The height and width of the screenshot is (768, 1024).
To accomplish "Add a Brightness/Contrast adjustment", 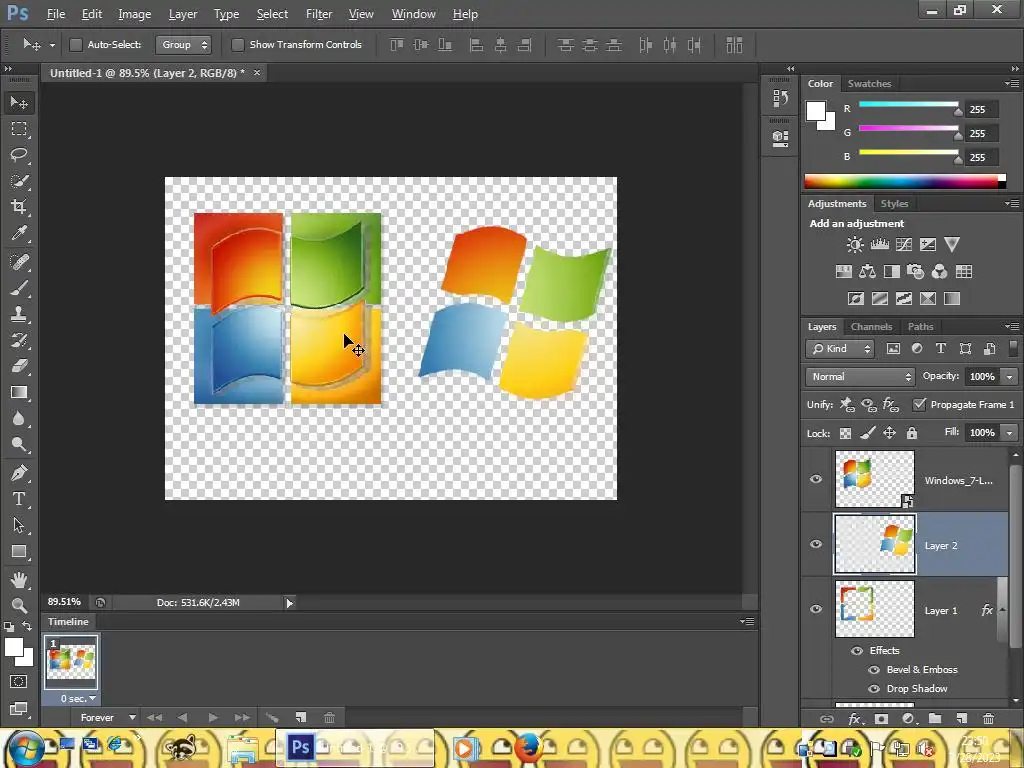I will click(x=855, y=245).
